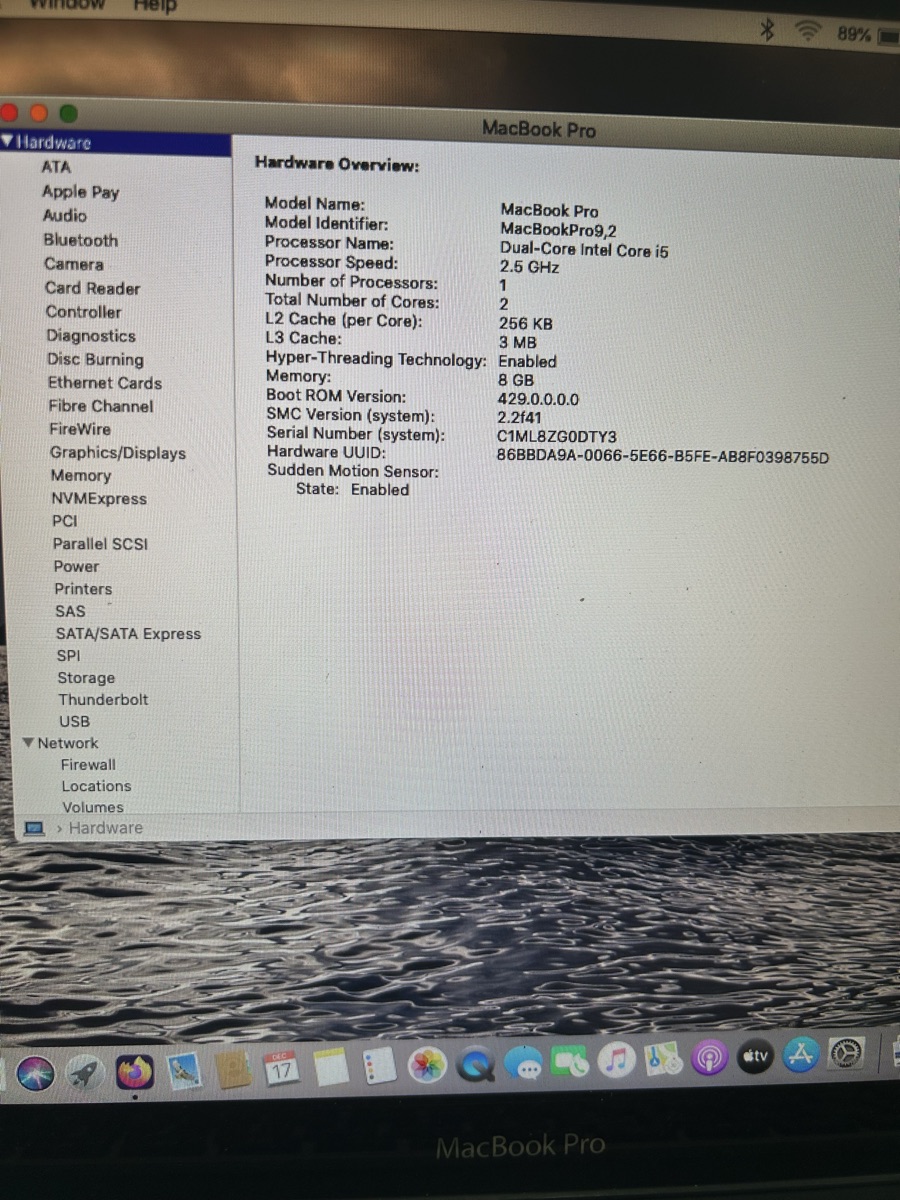Select Controller in the sidebar
900x1200 pixels.
pos(83,312)
